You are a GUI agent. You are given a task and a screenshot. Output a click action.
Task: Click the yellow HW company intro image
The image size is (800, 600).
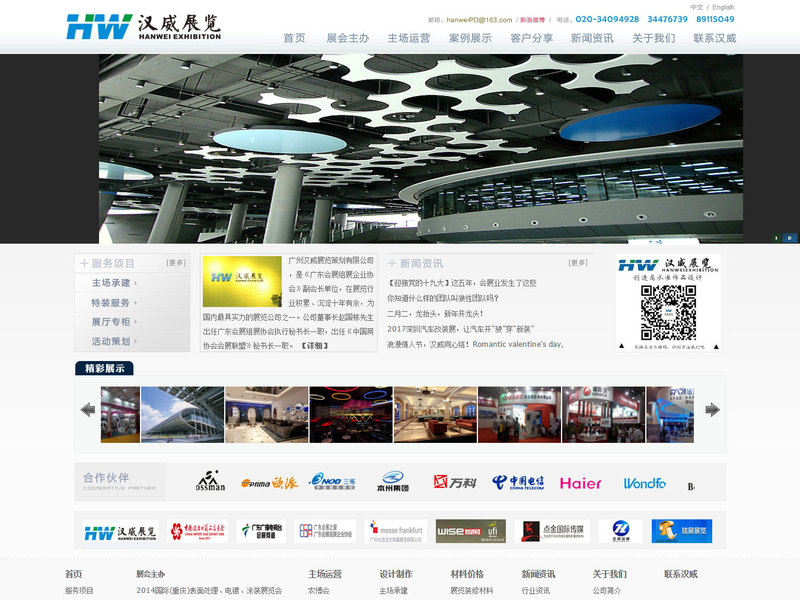pyautogui.click(x=242, y=281)
